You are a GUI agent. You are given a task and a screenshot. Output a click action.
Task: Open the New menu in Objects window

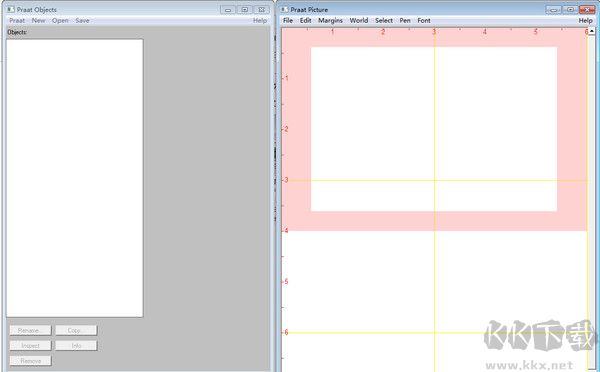[38, 21]
